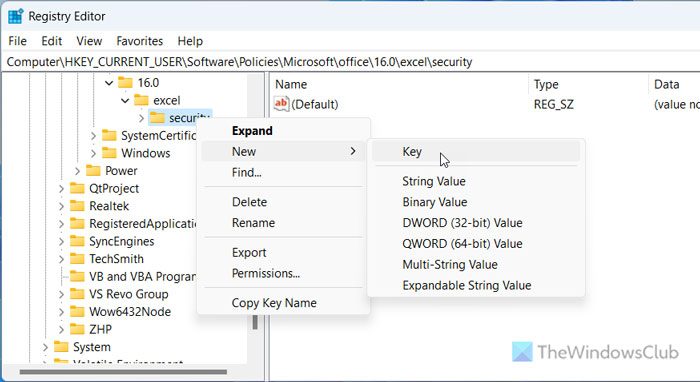The image size is (700, 382).
Task: Click the registry path address bar
Action: click(350, 62)
